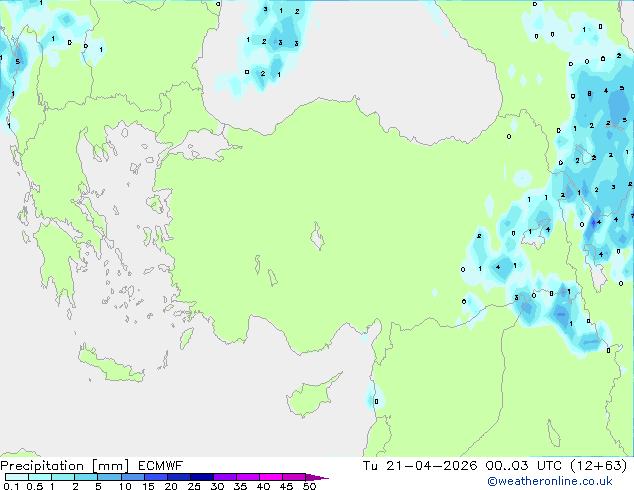This screenshot has height=490, width=634.
Task: Click the 1–2 mm legend color box
Action: [x=63, y=477]
